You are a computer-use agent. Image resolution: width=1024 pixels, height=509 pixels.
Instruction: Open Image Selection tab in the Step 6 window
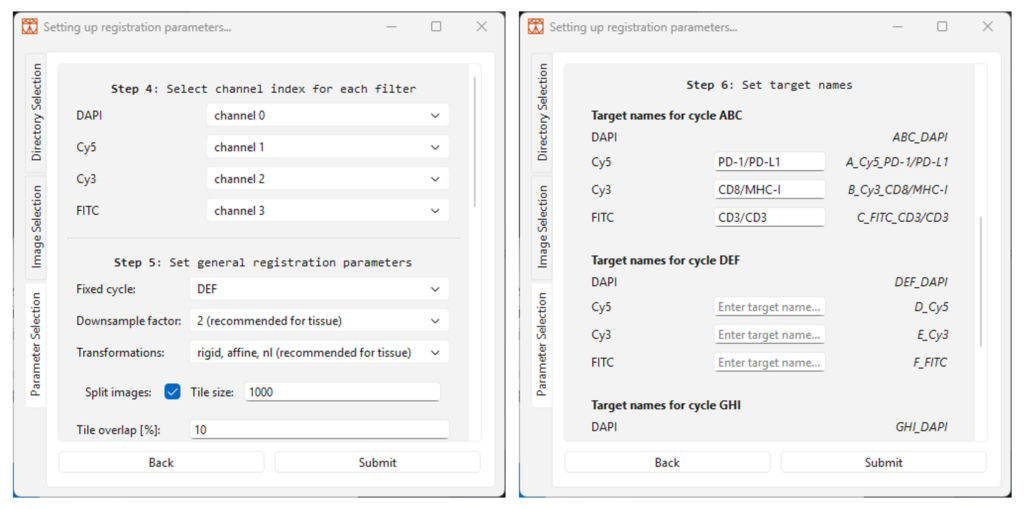coord(542,225)
